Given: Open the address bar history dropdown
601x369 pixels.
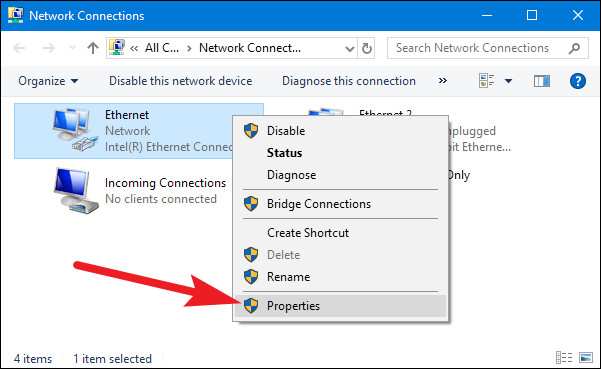Looking at the screenshot, I should click(x=349, y=49).
